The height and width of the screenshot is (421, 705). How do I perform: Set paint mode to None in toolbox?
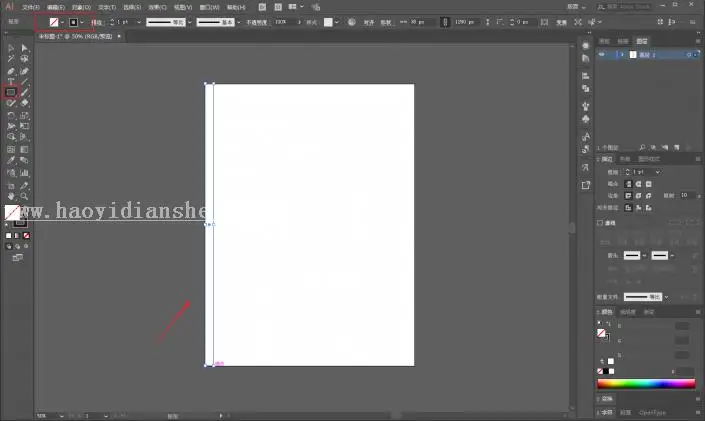[27, 235]
